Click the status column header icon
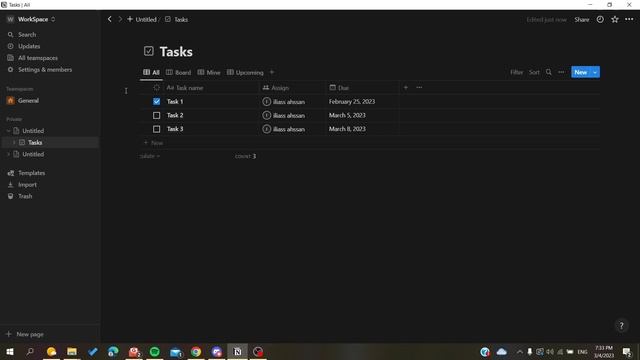The width and height of the screenshot is (640, 360). (156, 87)
